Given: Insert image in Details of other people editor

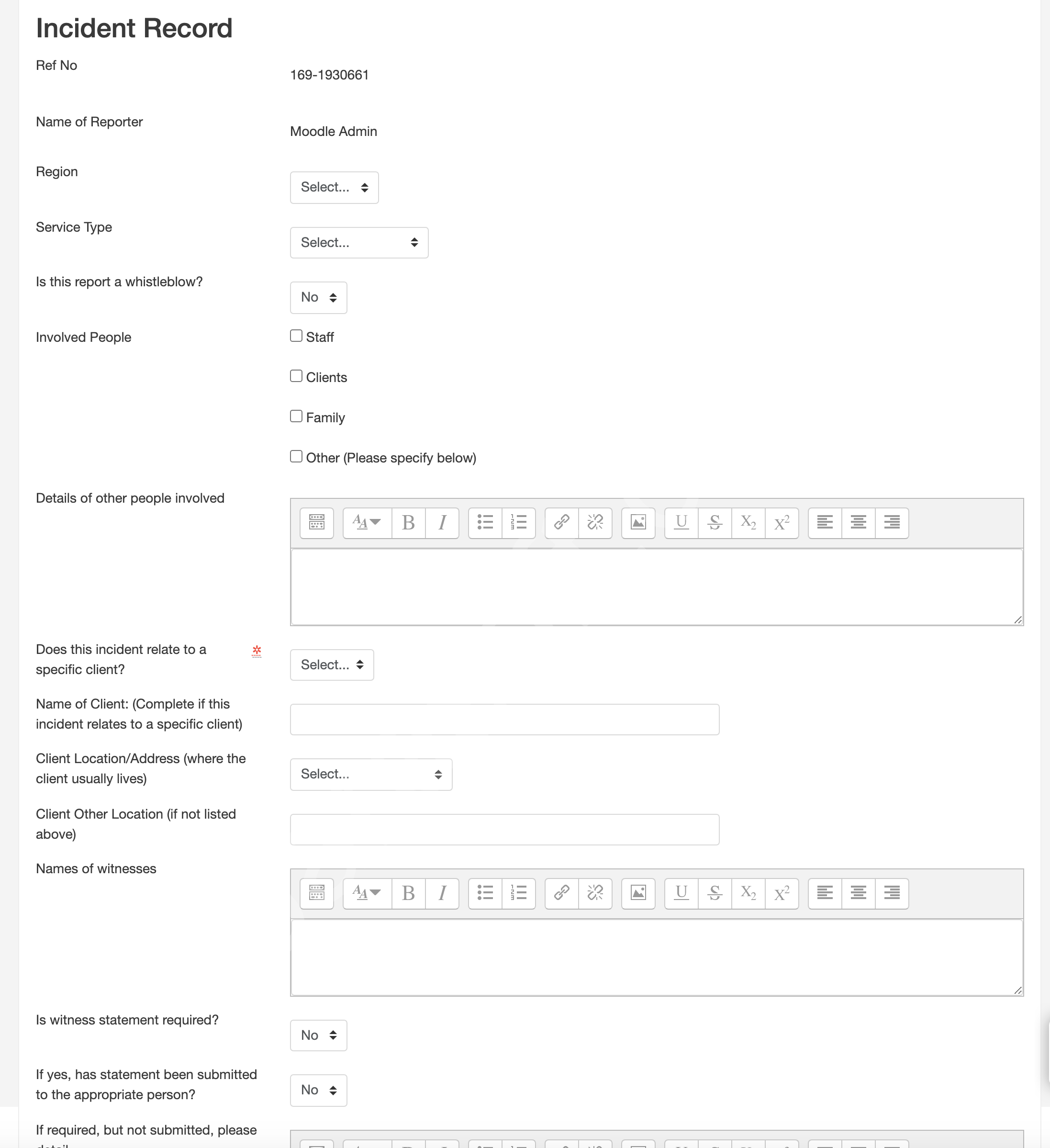Looking at the screenshot, I should (x=638, y=523).
